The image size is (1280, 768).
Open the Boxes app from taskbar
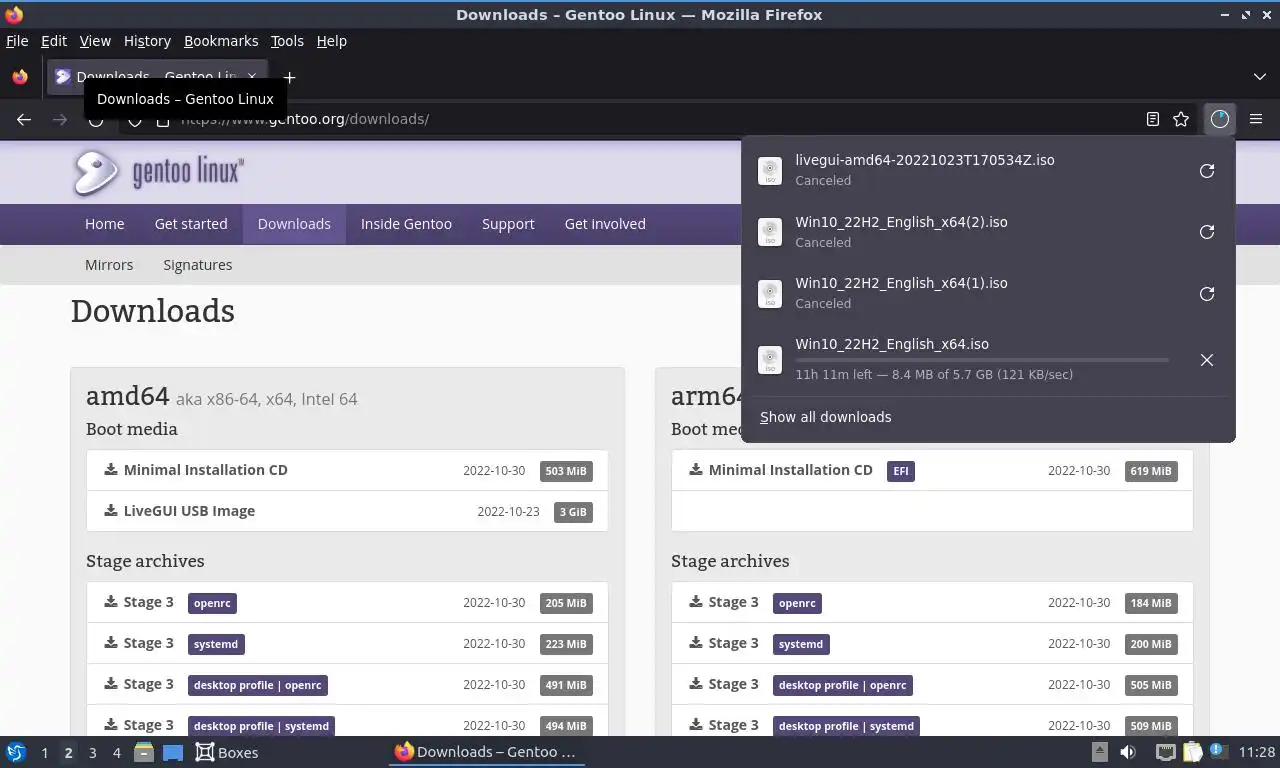pyautogui.click(x=227, y=752)
